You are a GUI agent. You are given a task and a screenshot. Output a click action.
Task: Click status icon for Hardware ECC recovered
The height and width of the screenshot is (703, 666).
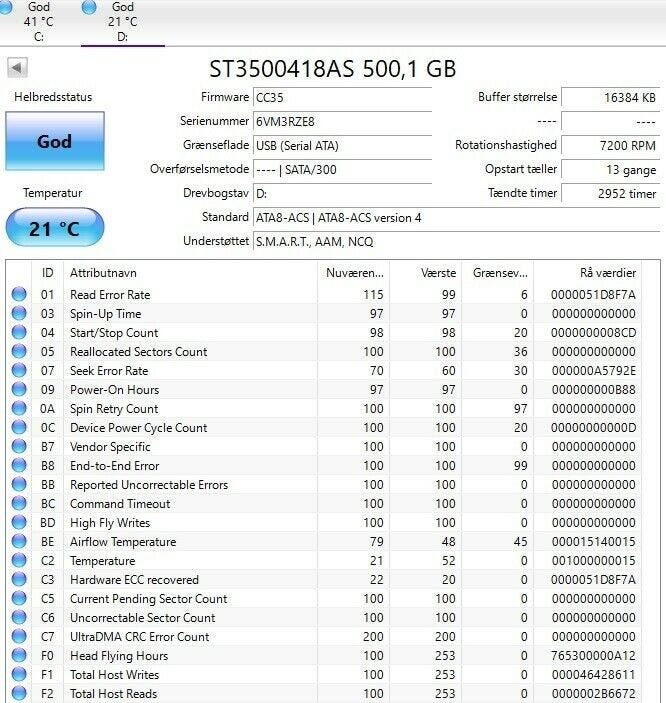click(x=19, y=579)
